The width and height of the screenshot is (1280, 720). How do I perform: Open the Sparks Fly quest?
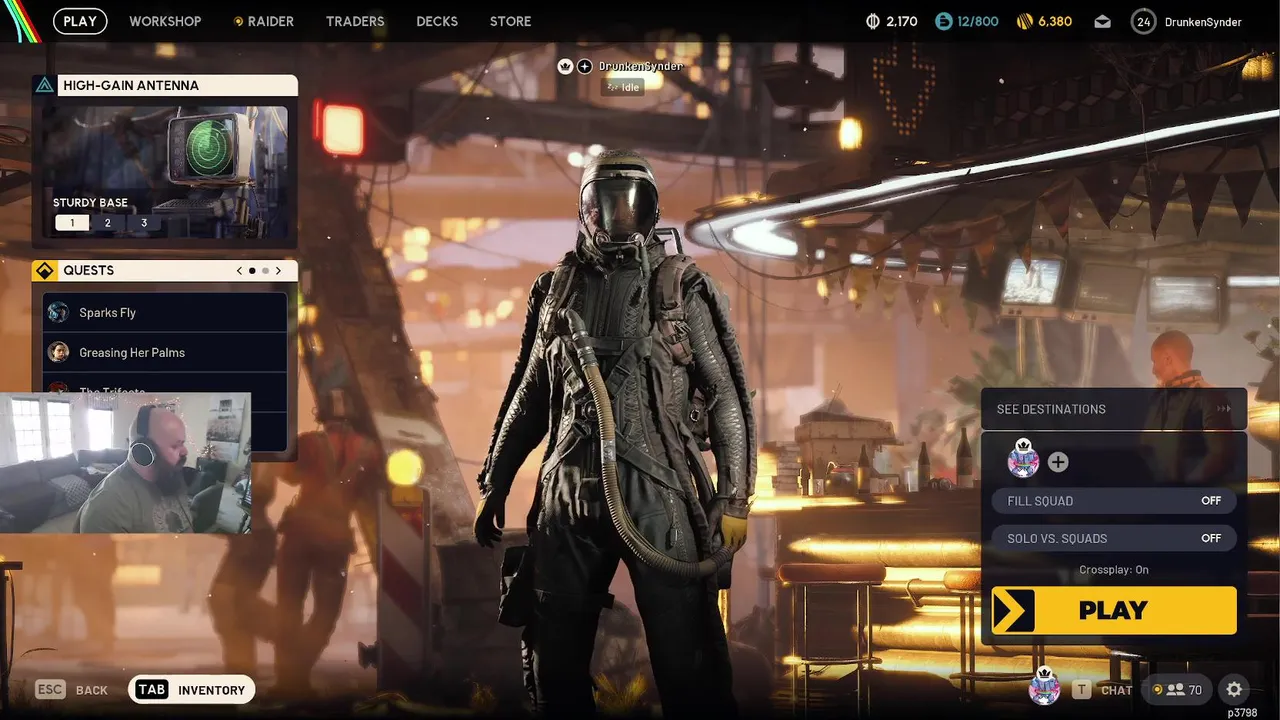(x=165, y=312)
